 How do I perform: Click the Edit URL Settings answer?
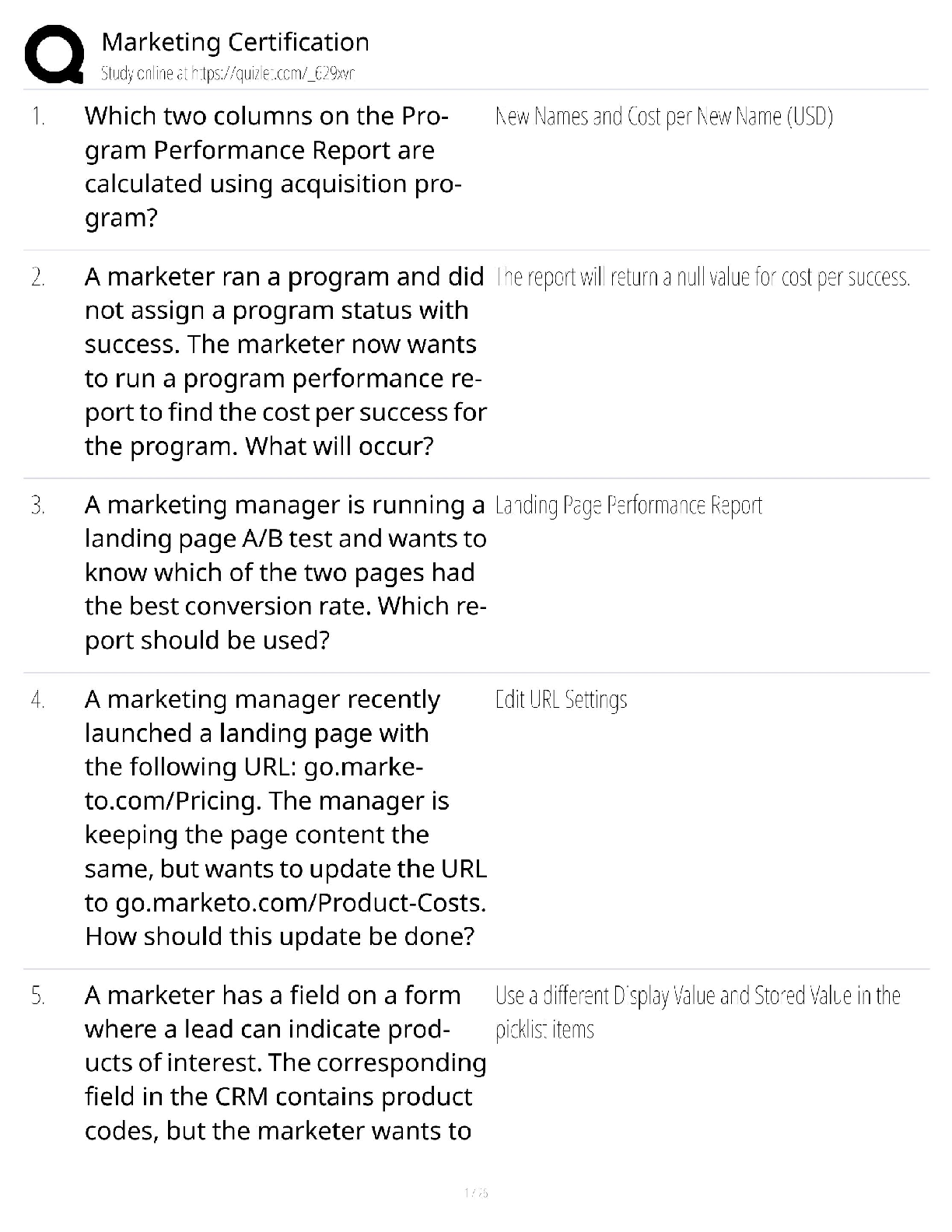pos(561,700)
